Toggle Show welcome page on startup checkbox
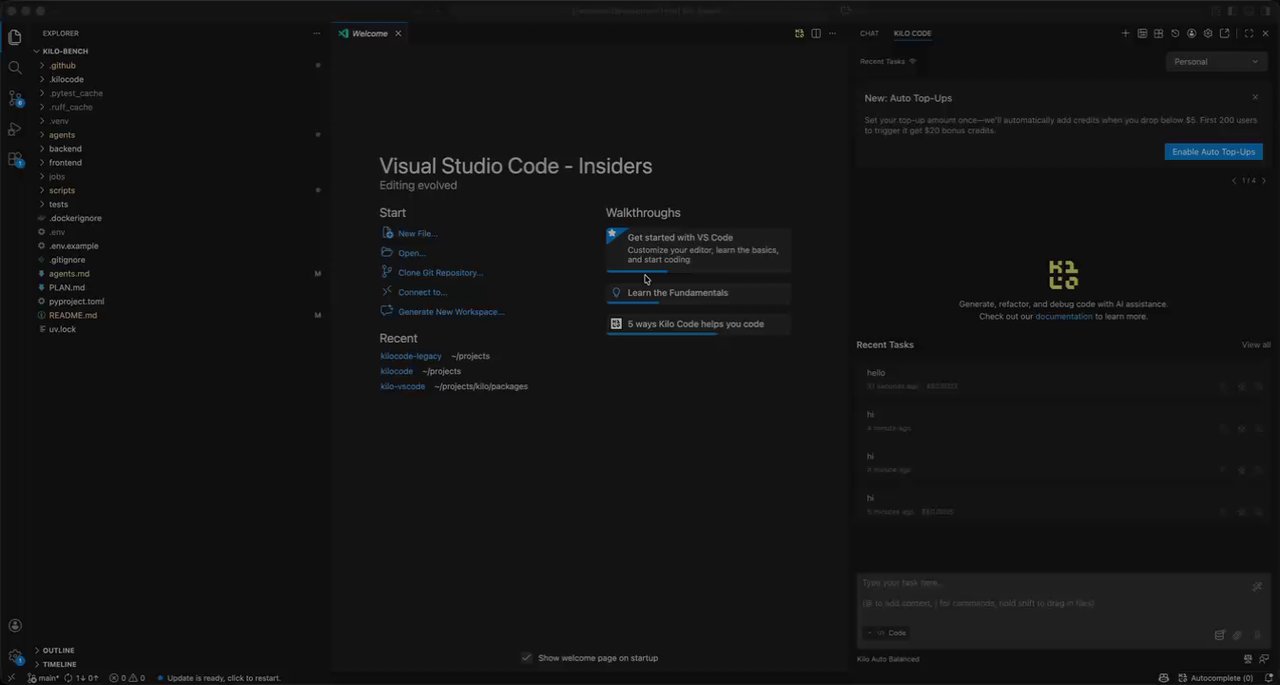Viewport: 1280px width, 685px height. (x=527, y=657)
